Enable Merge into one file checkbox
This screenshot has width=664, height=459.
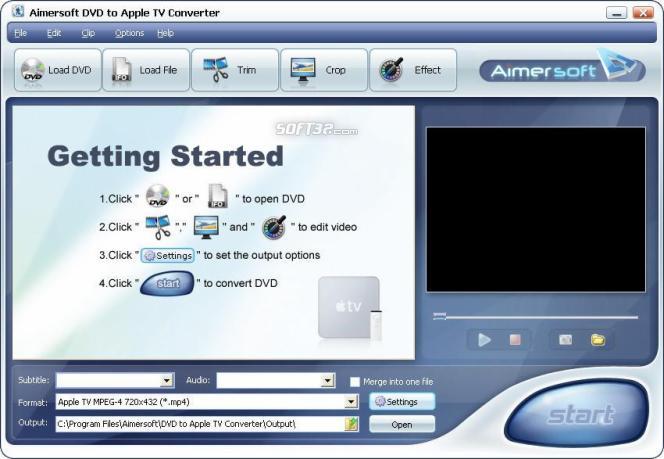[355, 382]
